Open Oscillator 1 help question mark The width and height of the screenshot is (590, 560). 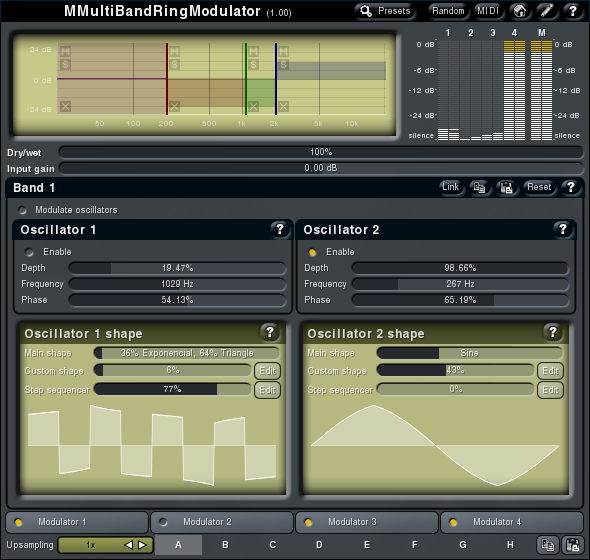[x=280, y=229]
